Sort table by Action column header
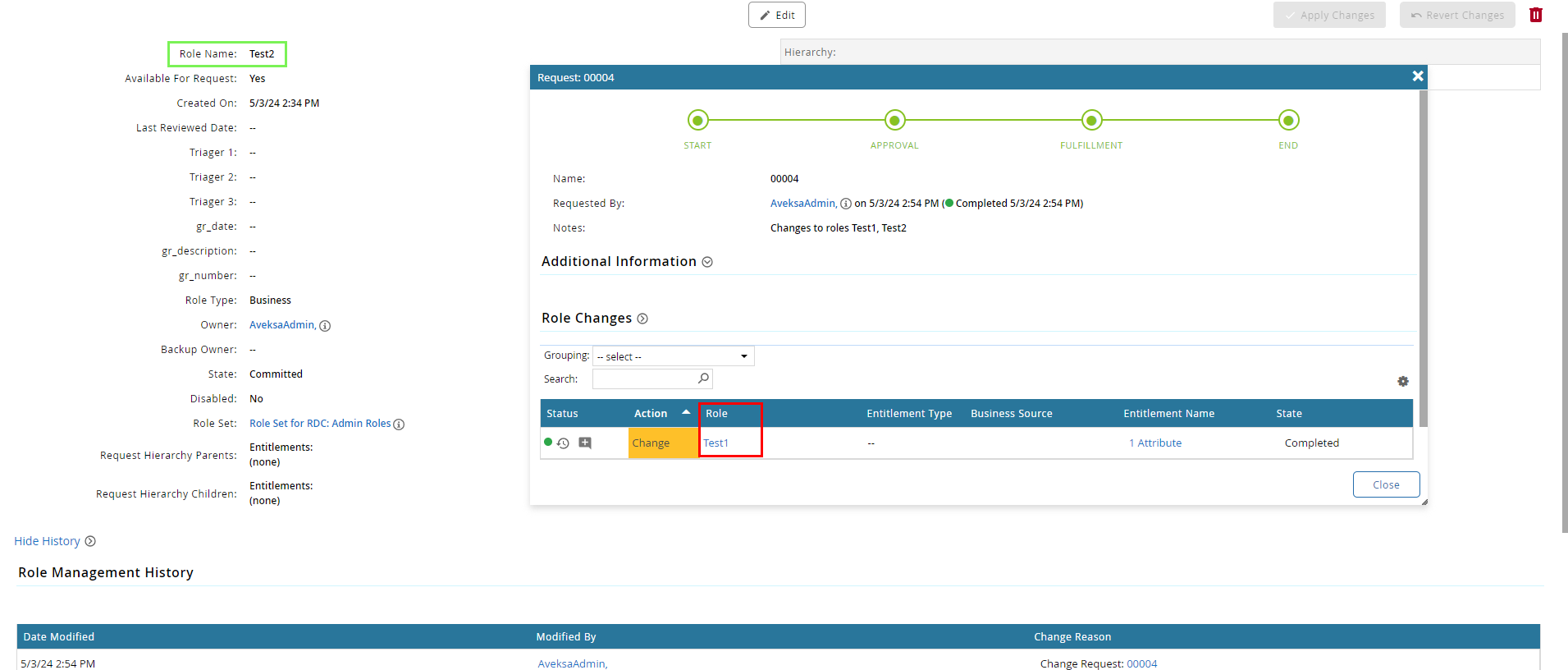The height and width of the screenshot is (670, 1568). [x=651, y=414]
